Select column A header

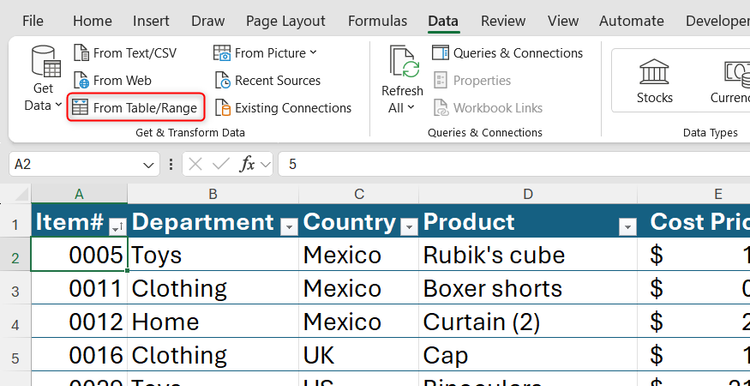pos(79,194)
